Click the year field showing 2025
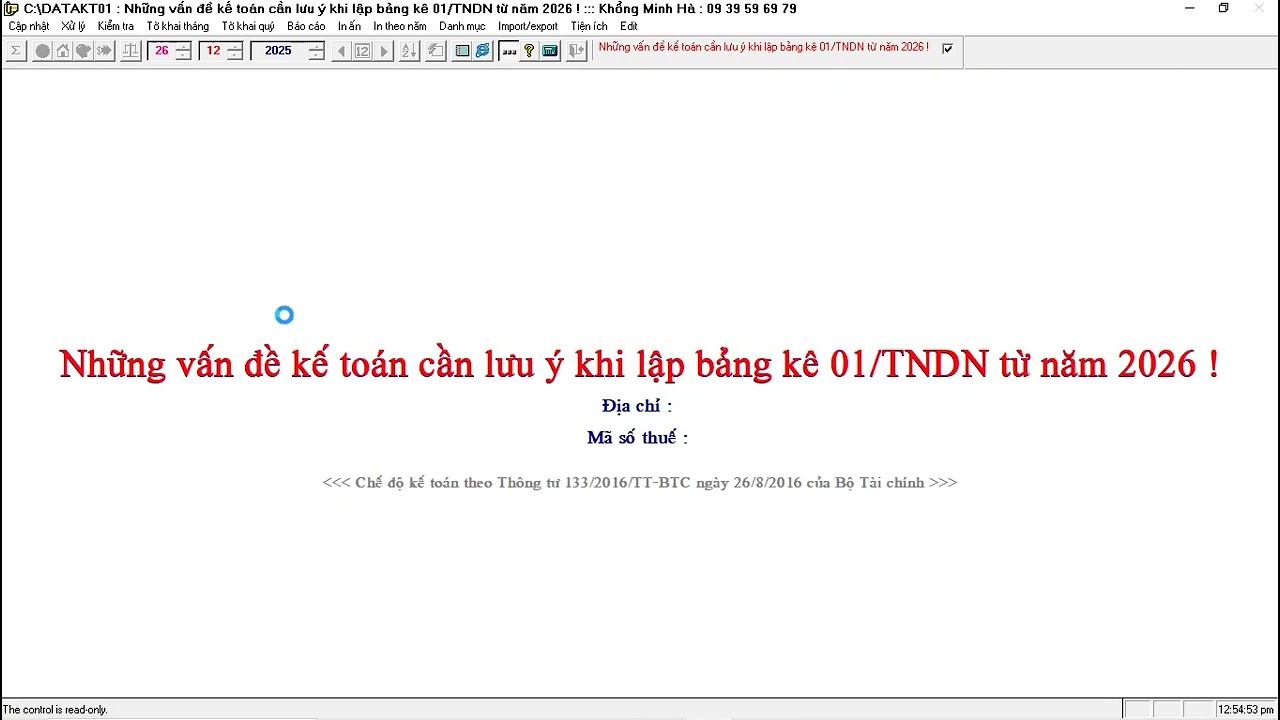The image size is (1280, 720). coord(279,51)
